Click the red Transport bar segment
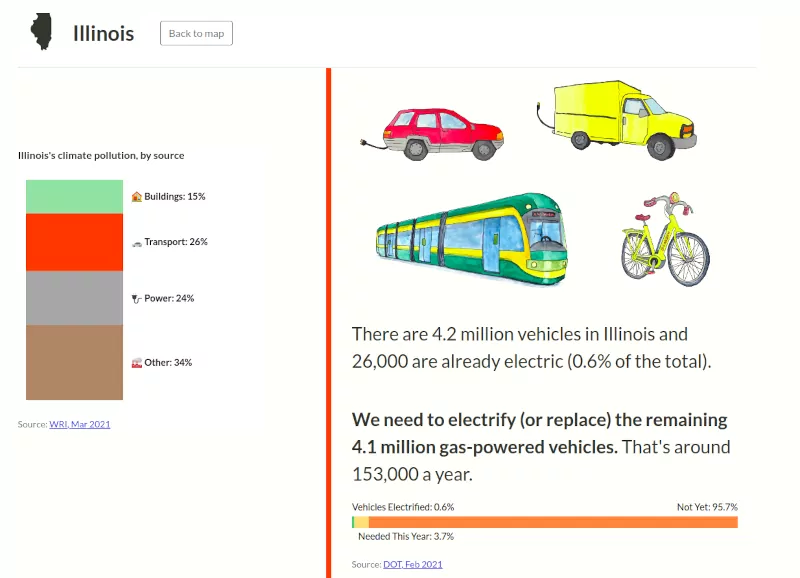Viewport: 800px width, 578px height. point(74,242)
